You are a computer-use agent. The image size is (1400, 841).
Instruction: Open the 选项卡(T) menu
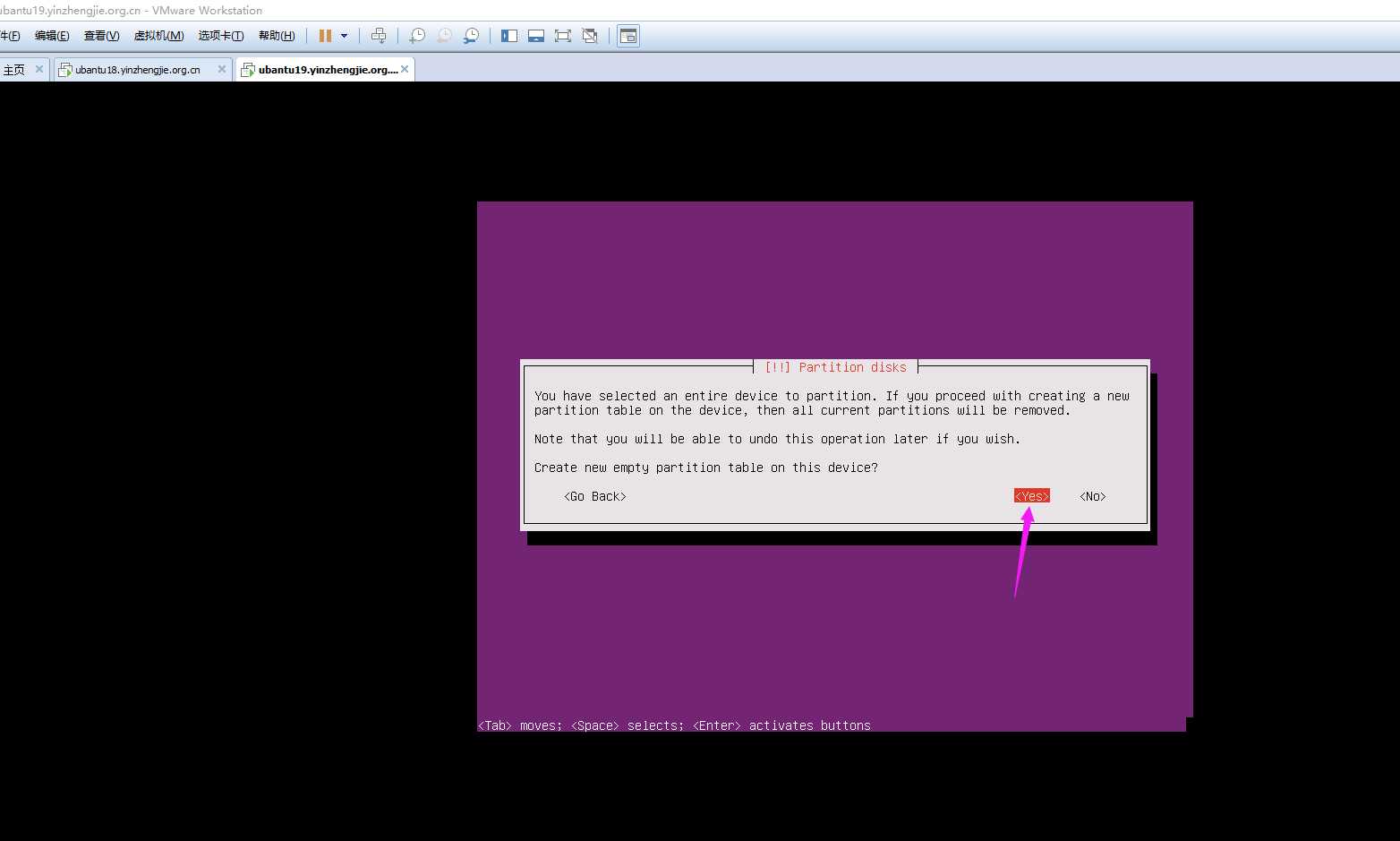tap(221, 36)
